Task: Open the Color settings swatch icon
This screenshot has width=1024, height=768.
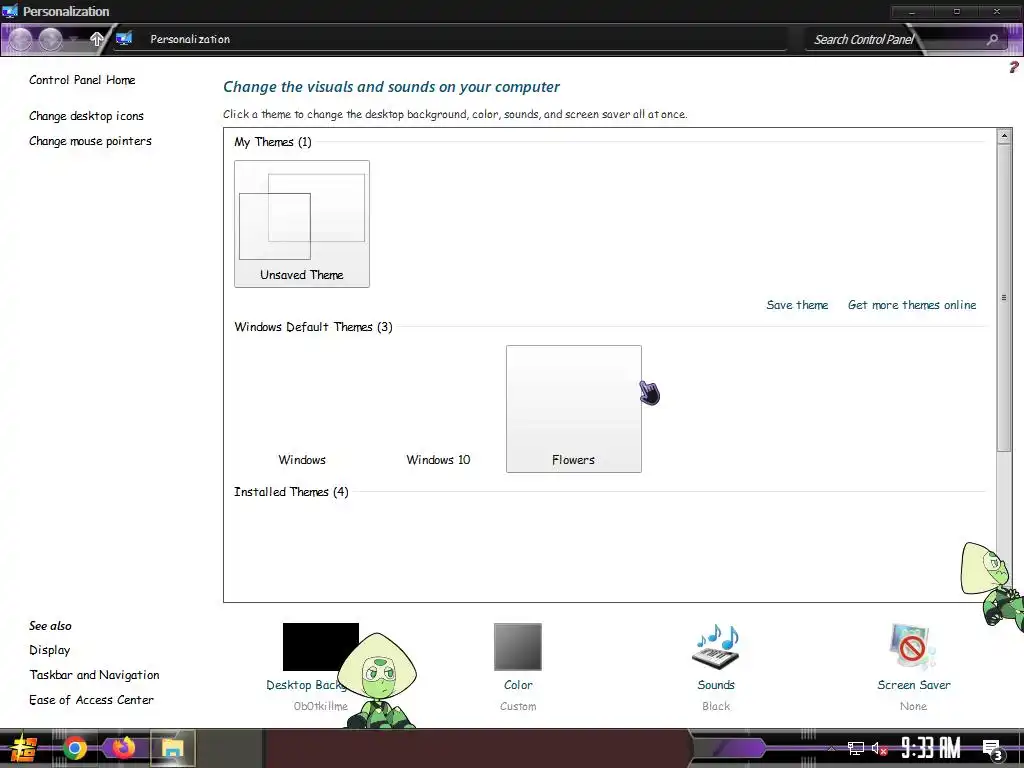Action: point(518,647)
